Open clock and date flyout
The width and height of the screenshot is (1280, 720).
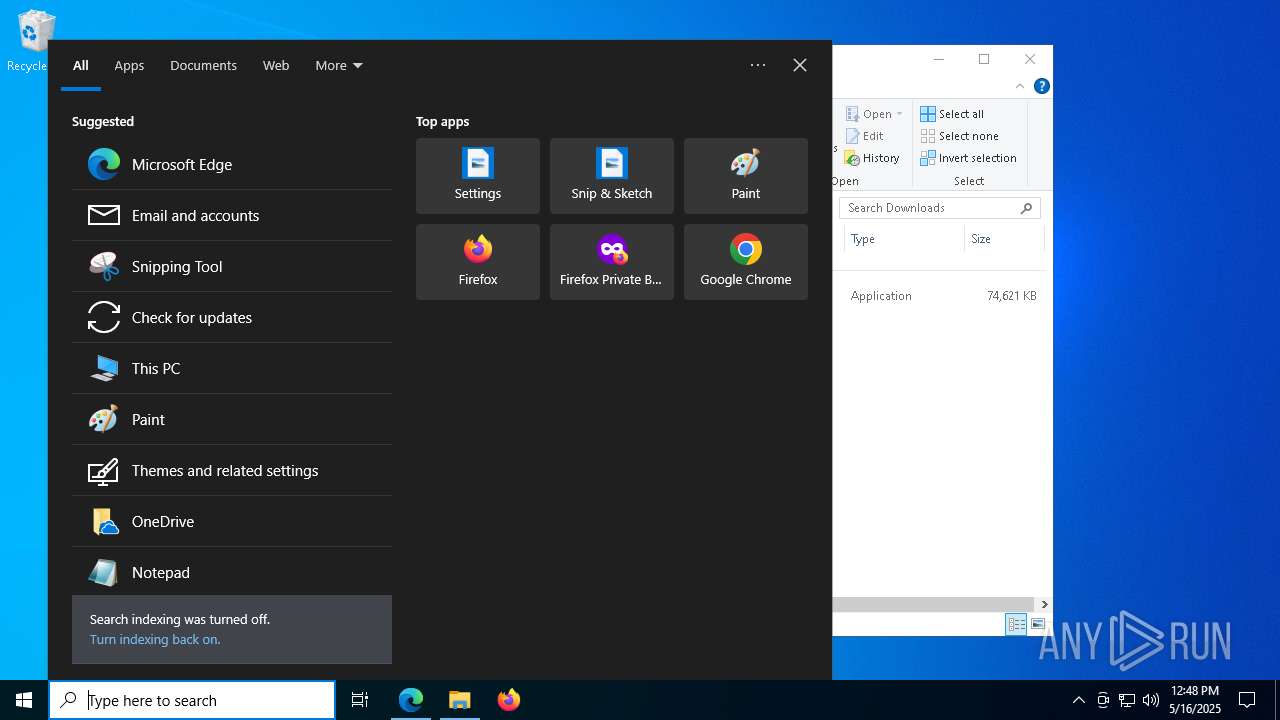tap(1194, 700)
